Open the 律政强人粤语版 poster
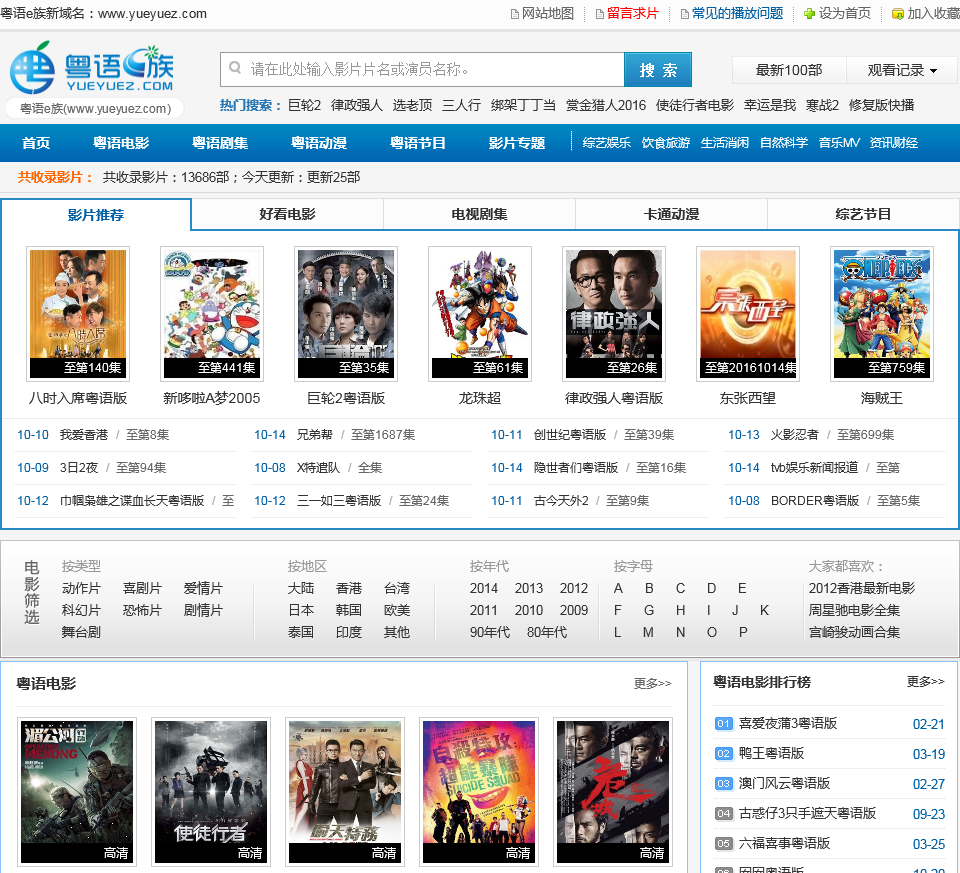 (614, 314)
